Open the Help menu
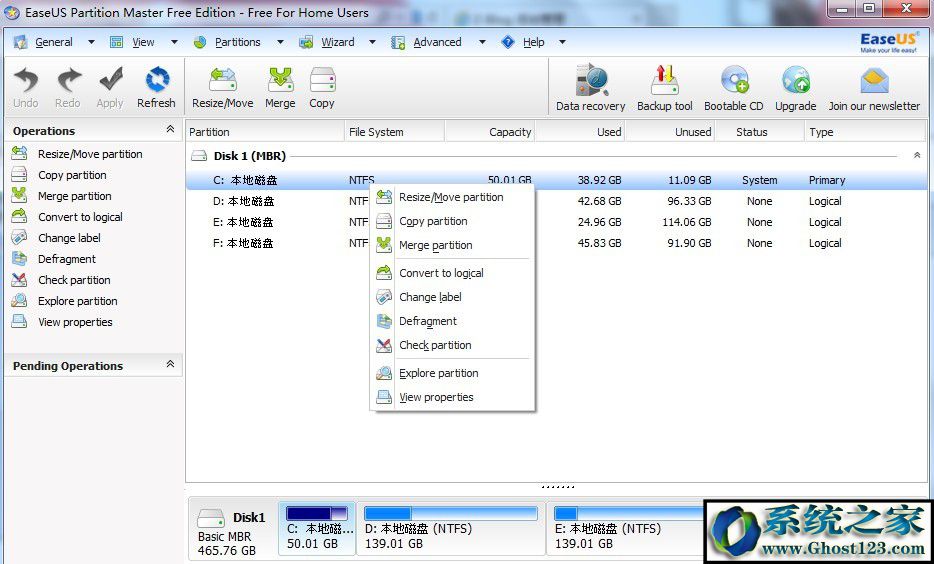Screen dimensions: 934x564 [x=533, y=42]
